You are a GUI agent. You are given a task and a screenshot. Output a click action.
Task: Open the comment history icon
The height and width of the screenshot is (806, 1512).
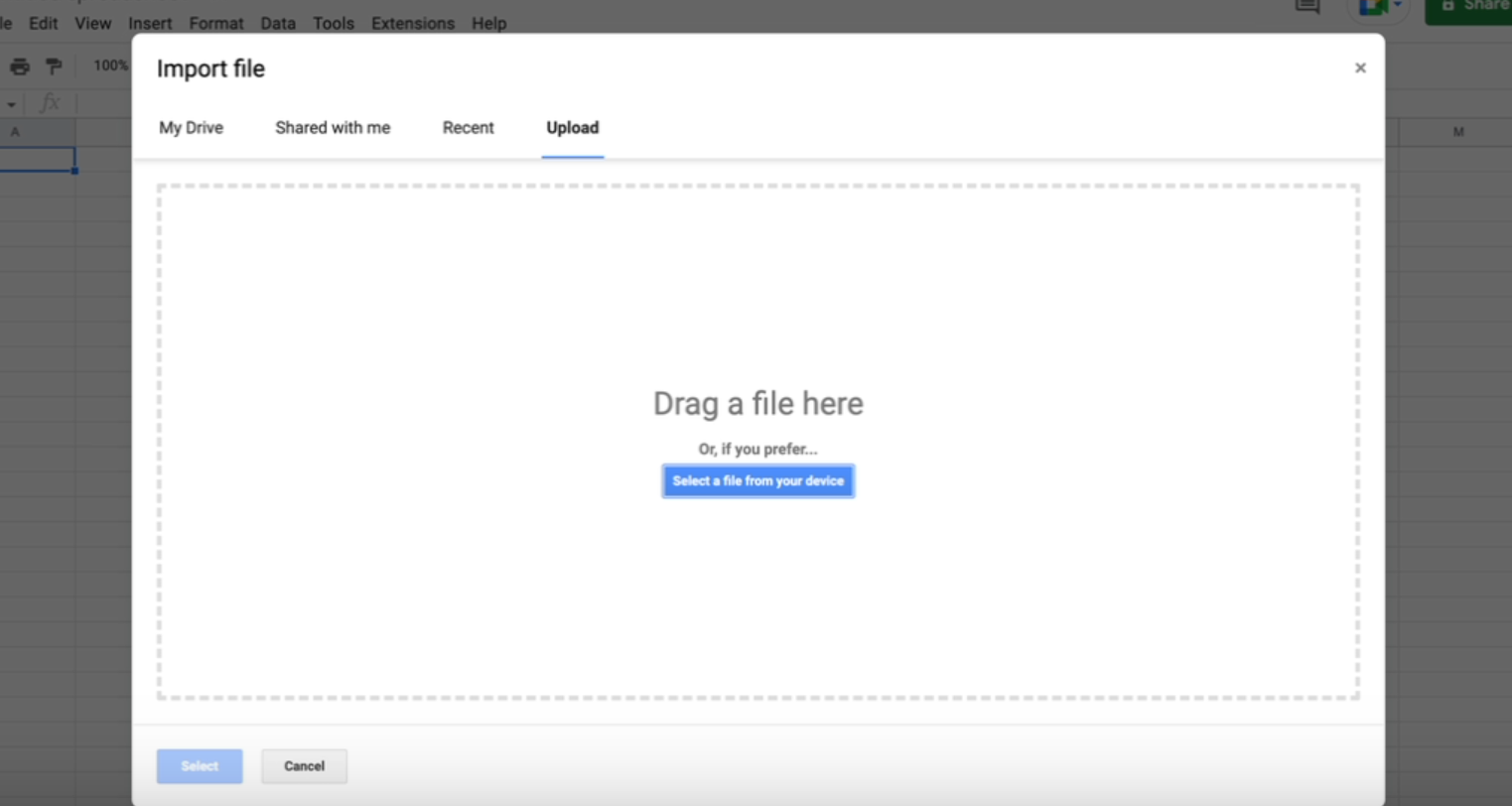(x=1307, y=7)
